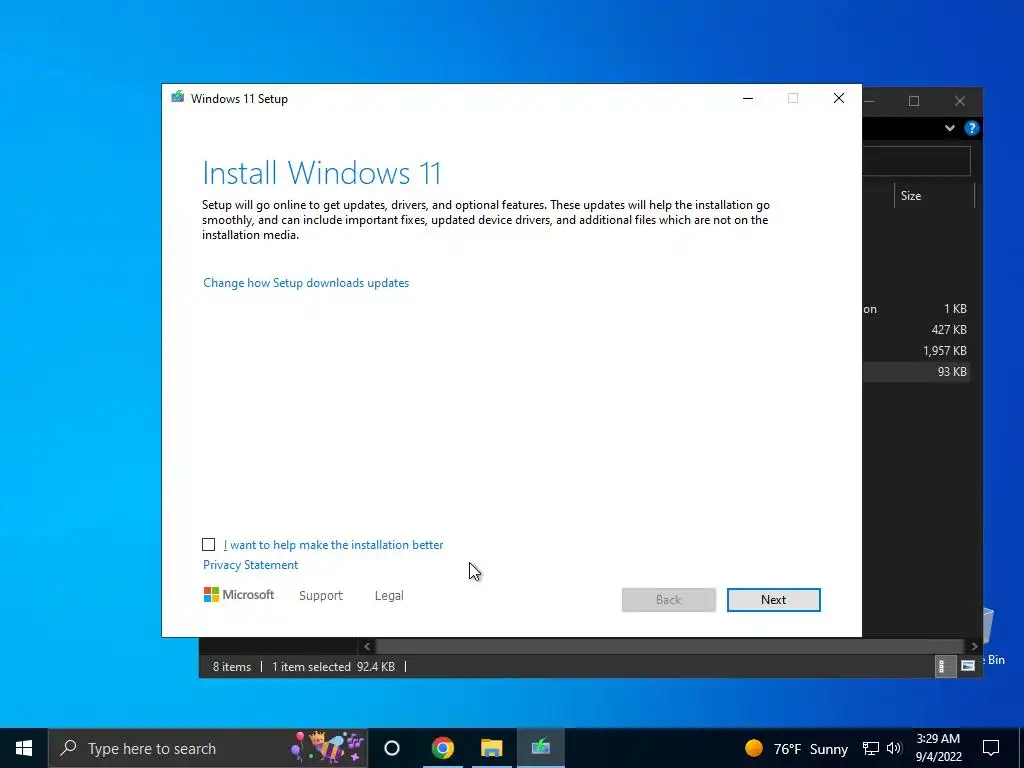Viewport: 1024px width, 768px height.
Task: Expand the File Explorer ribbon chevron
Action: 950,128
